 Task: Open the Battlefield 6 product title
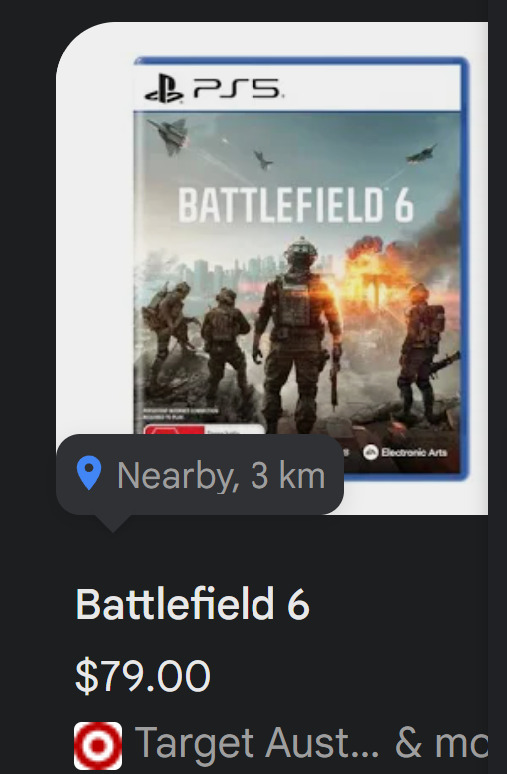tap(193, 603)
